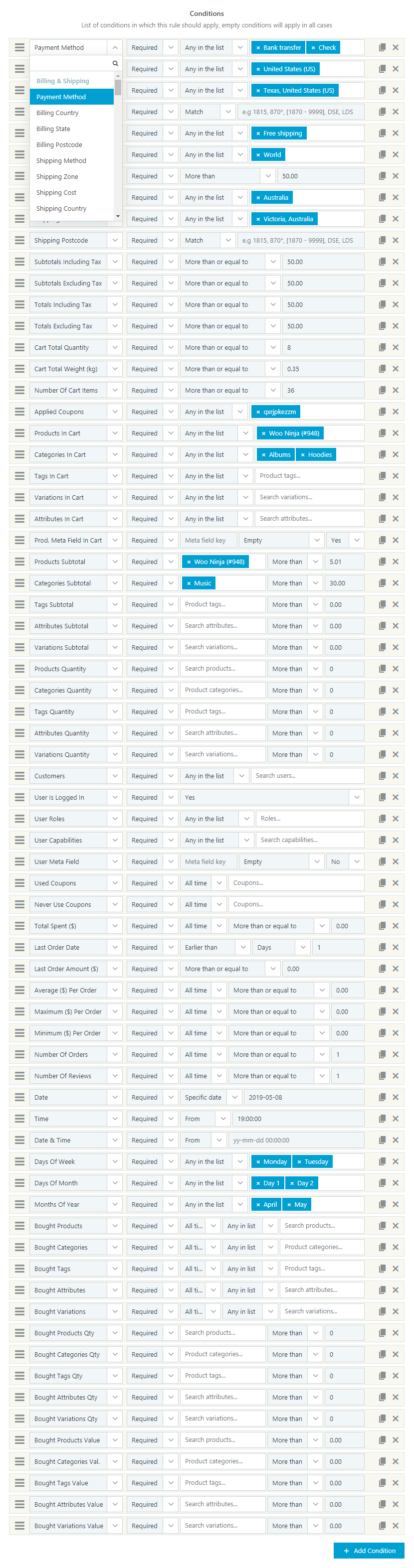Select Shipping Method in the open list
The image size is (414, 1568).
61,161
